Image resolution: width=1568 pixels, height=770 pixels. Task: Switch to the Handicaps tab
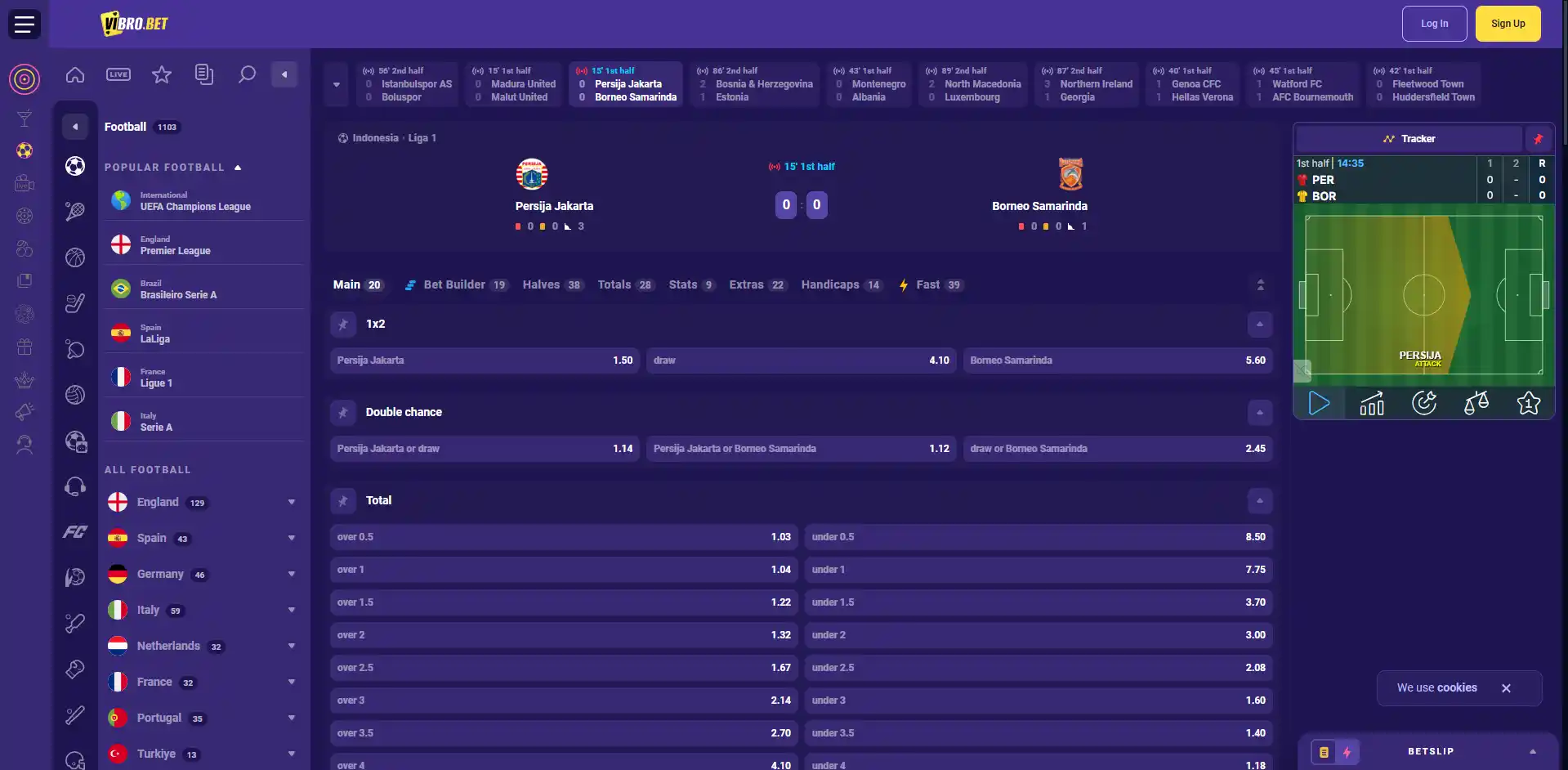pyautogui.click(x=842, y=284)
